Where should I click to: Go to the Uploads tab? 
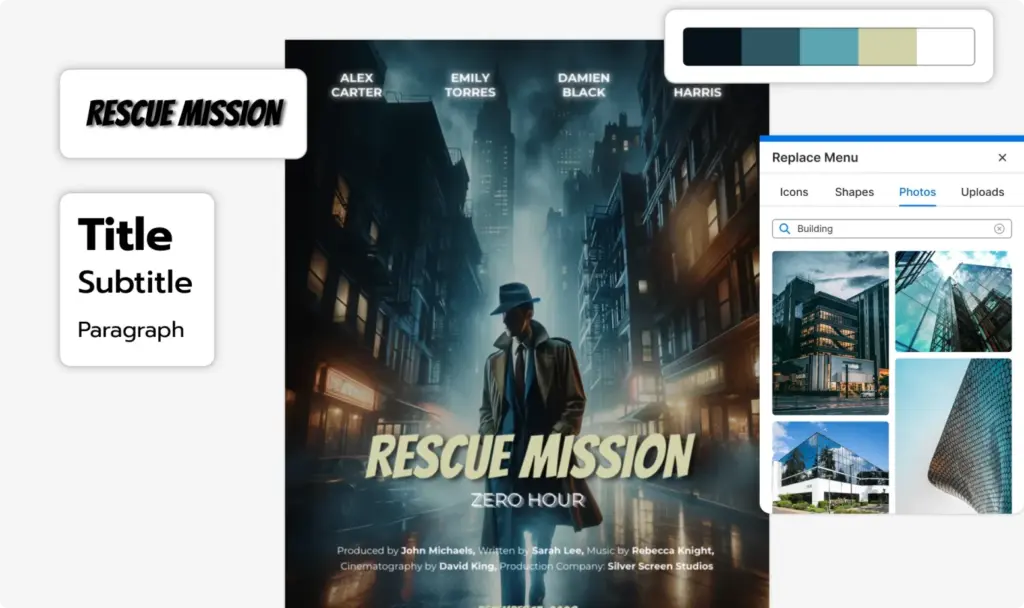click(982, 192)
